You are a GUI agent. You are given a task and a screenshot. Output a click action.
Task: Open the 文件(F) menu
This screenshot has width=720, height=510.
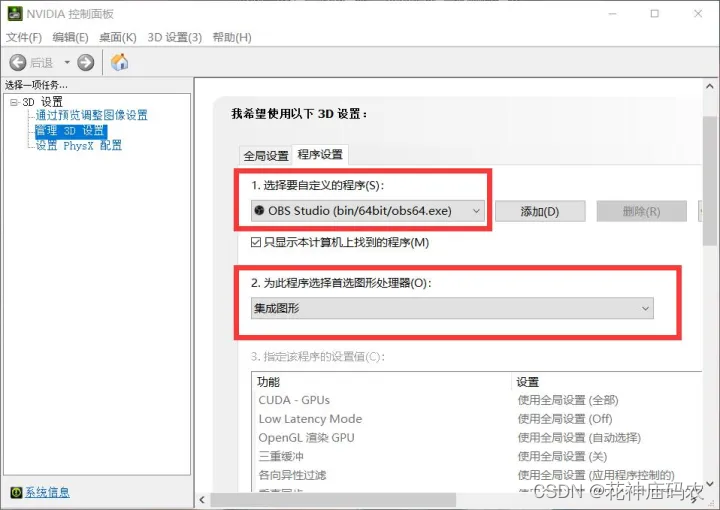pos(23,37)
